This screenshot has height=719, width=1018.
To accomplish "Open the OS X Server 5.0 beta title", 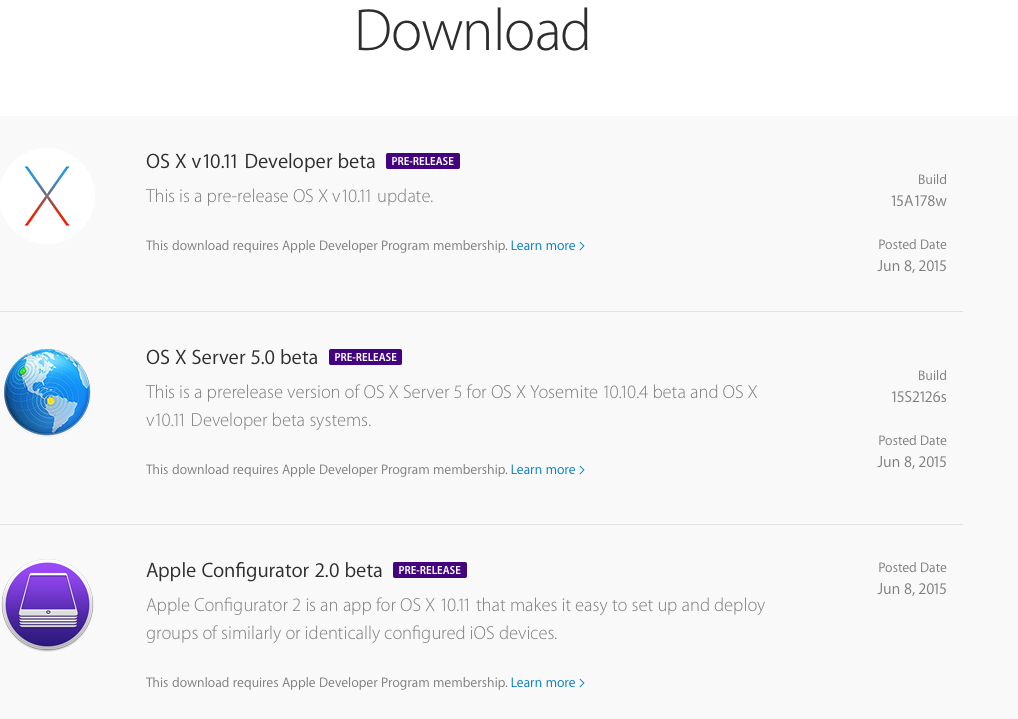I will coord(232,357).
